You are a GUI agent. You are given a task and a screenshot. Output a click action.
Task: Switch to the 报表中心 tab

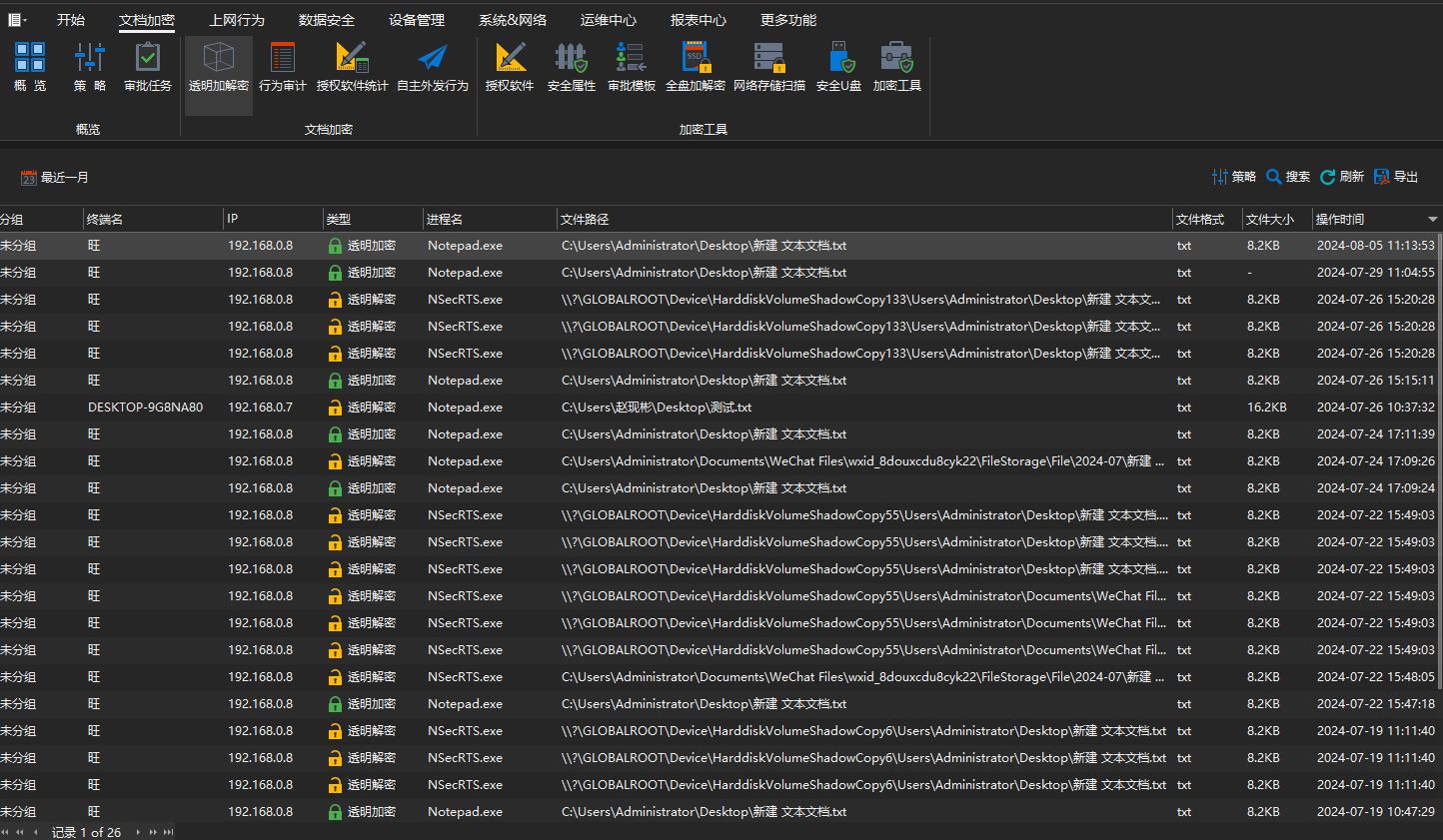pos(699,20)
